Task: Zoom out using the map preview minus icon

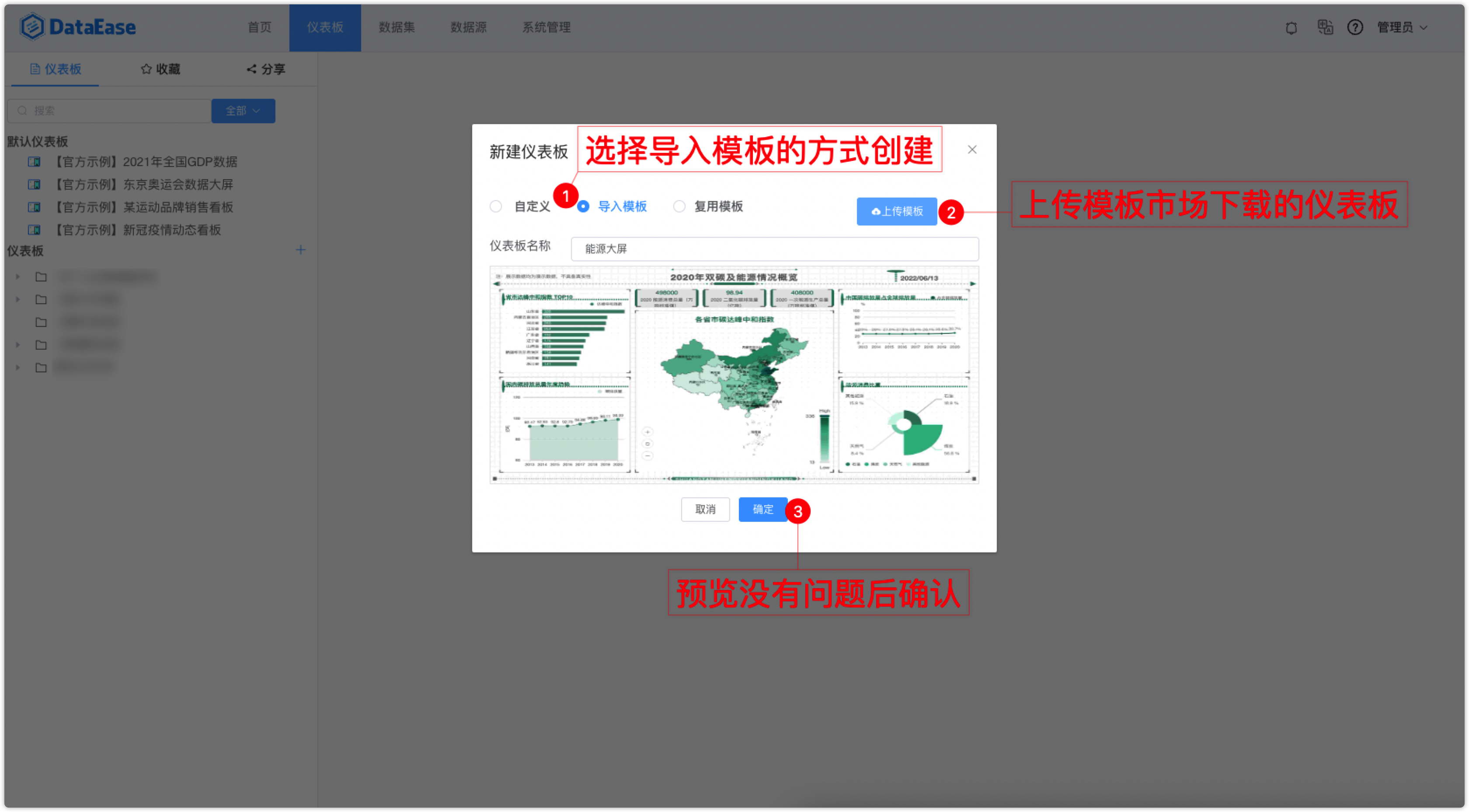Action: pos(647,456)
